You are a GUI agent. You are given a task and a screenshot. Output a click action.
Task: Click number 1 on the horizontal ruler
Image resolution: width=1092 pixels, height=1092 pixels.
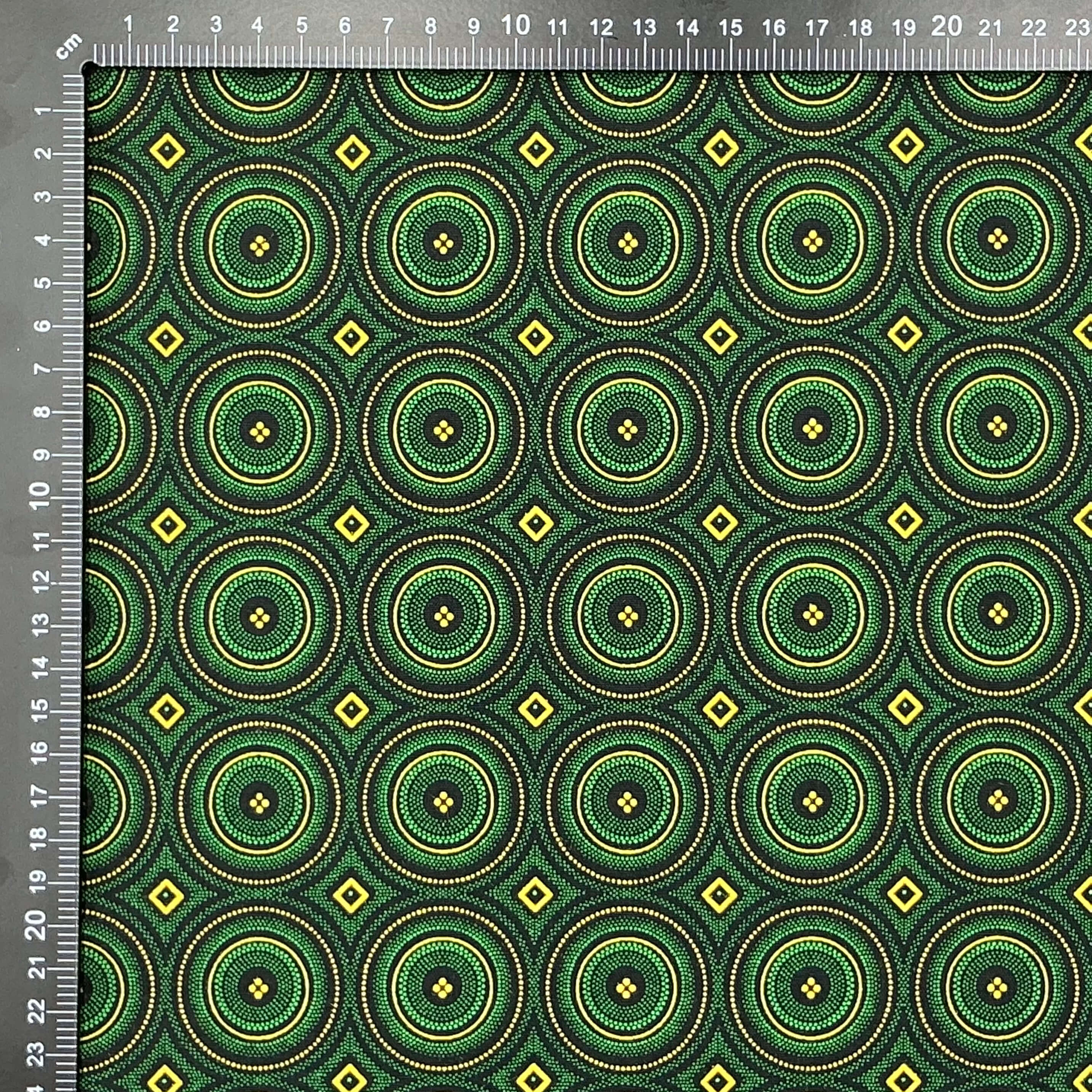coord(128,24)
